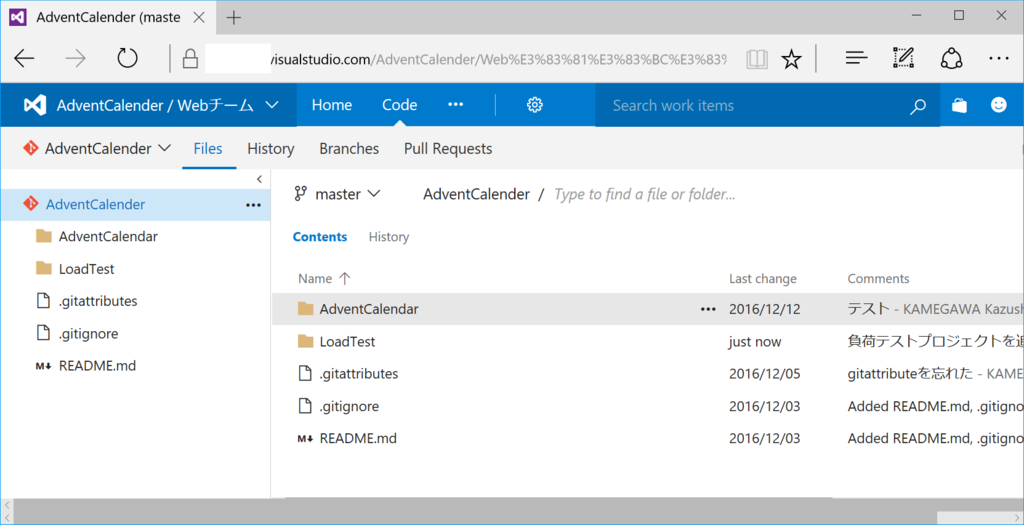Click the browser forward arrow

click(76, 59)
